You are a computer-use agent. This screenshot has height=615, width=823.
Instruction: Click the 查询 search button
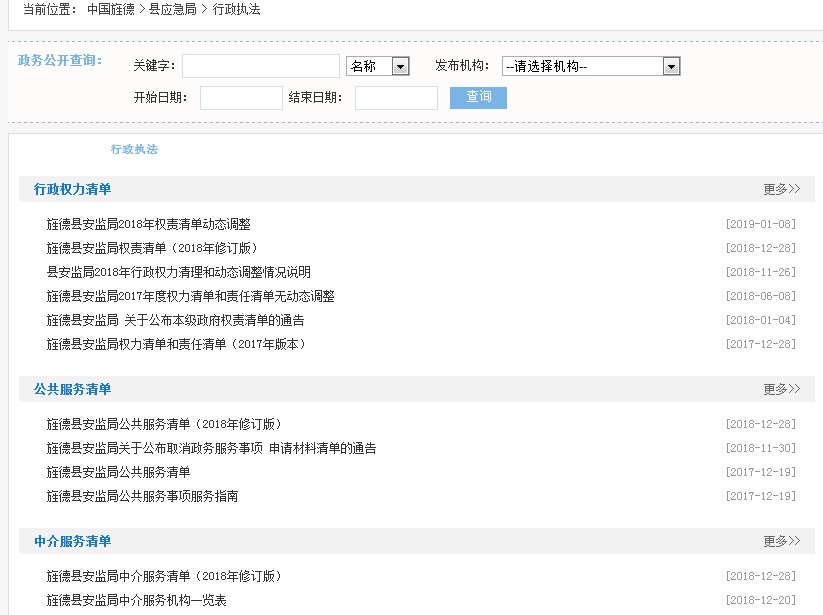click(x=478, y=97)
